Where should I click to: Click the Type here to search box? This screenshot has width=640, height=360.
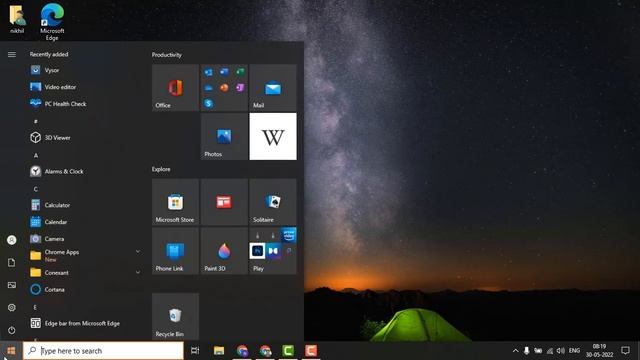pos(103,351)
